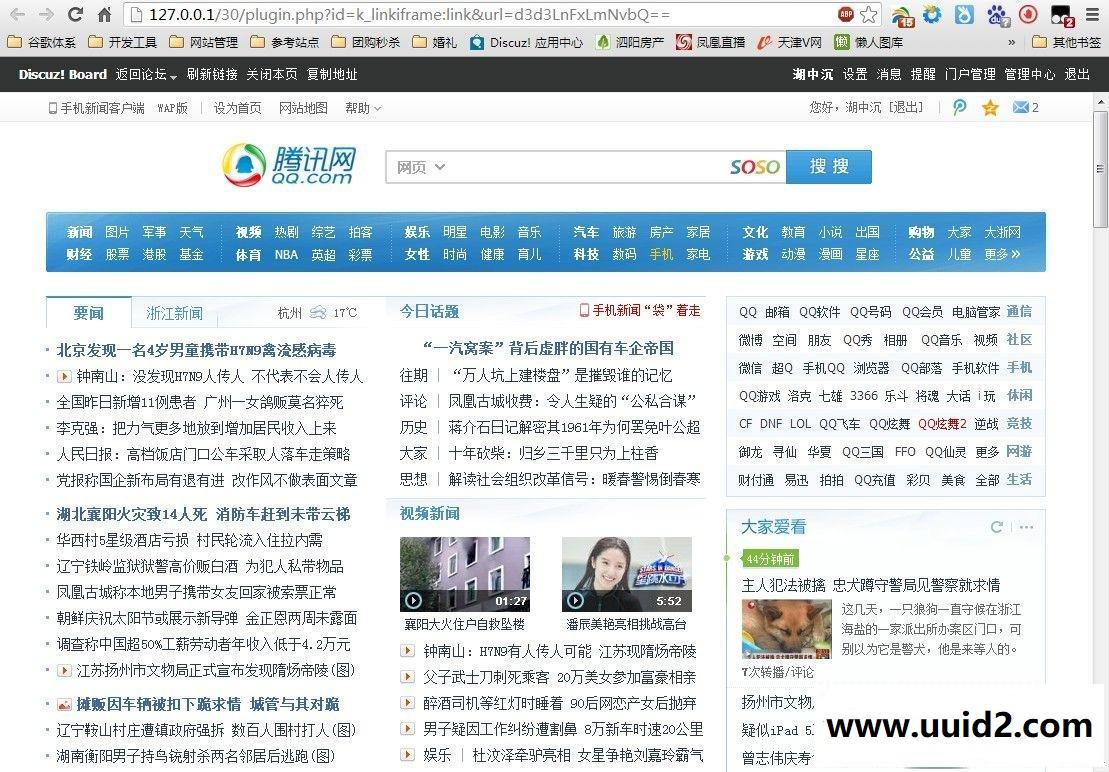Open the more options icon beside 大家爱看 refresh
This screenshot has width=1109, height=772.
click(1024, 527)
